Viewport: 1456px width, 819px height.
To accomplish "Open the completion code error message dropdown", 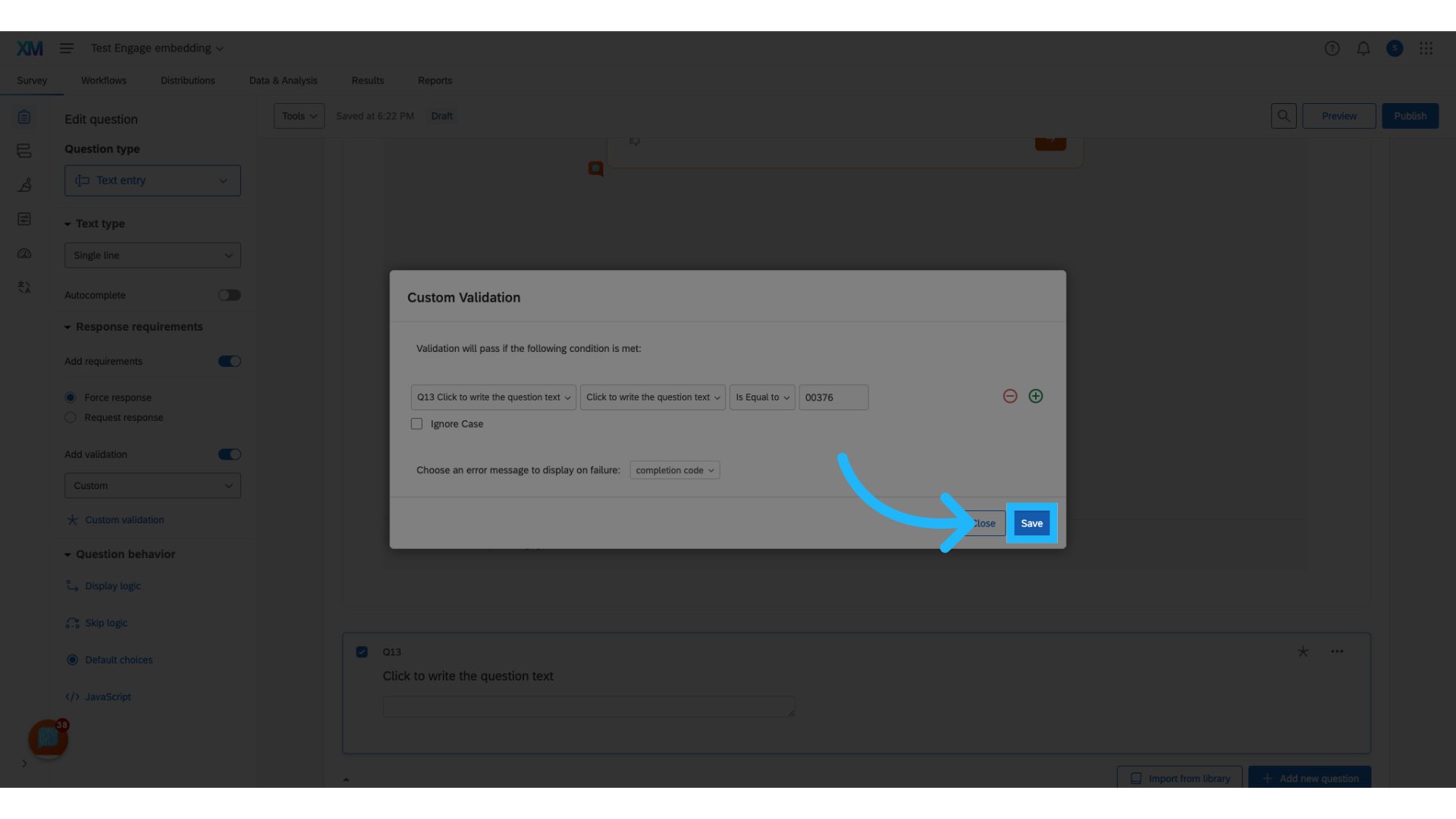I will coord(674,470).
